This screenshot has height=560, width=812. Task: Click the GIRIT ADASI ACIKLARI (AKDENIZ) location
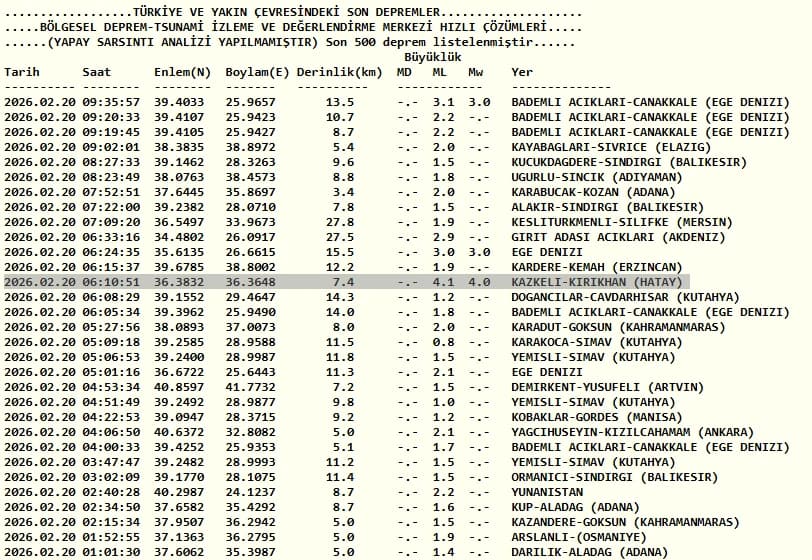[618, 237]
